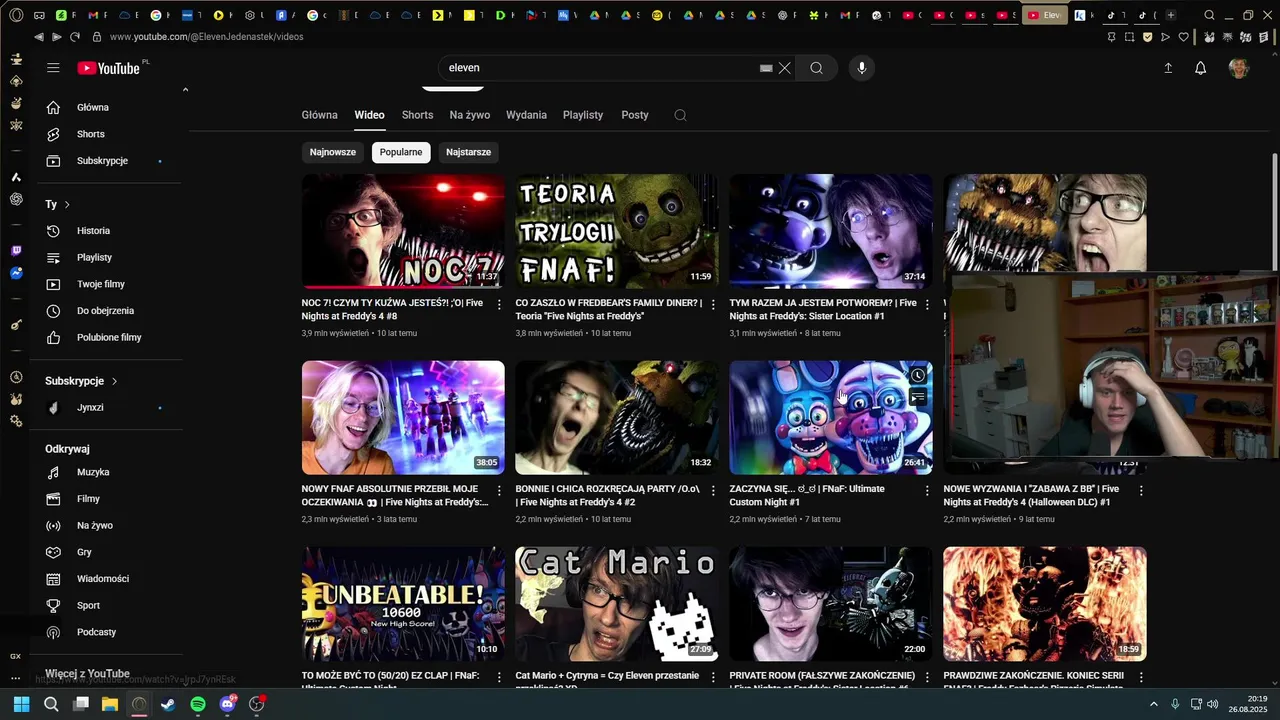Play the NOC 7 video thumbnail
1280x720 pixels.
click(x=403, y=231)
